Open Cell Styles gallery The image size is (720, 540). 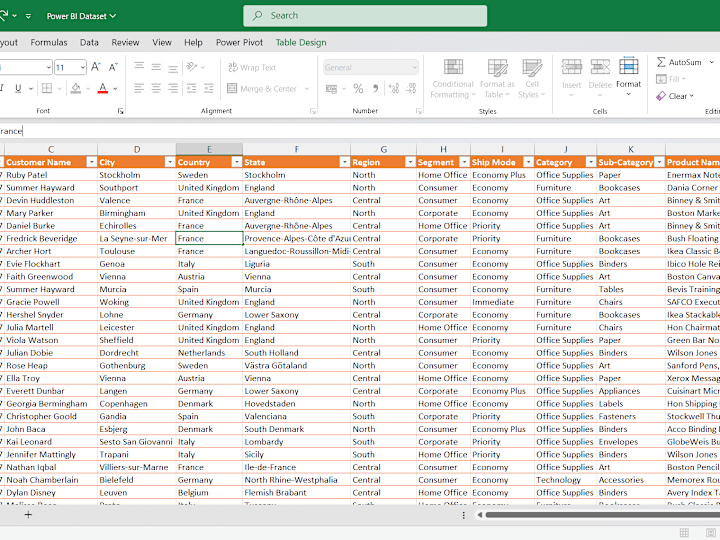point(532,79)
